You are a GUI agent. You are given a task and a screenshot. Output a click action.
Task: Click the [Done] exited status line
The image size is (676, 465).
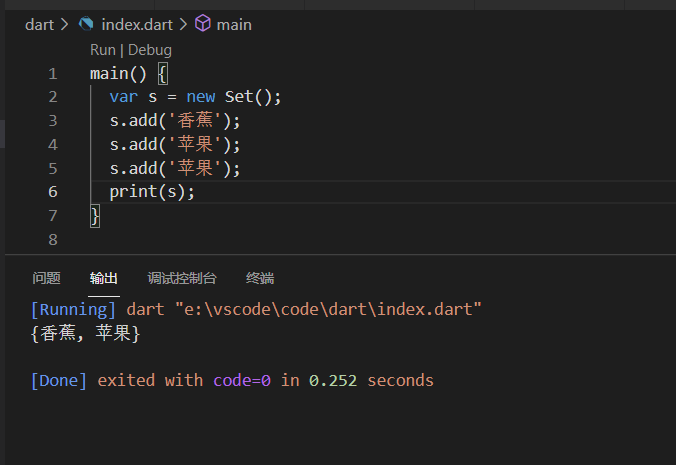point(232,381)
